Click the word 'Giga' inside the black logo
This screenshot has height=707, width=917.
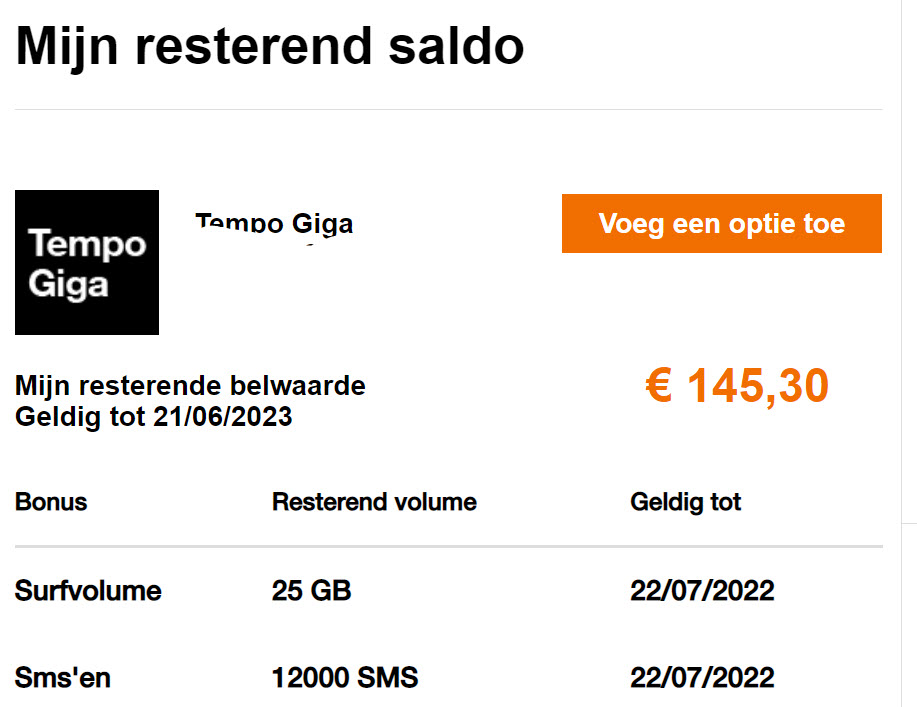68,285
